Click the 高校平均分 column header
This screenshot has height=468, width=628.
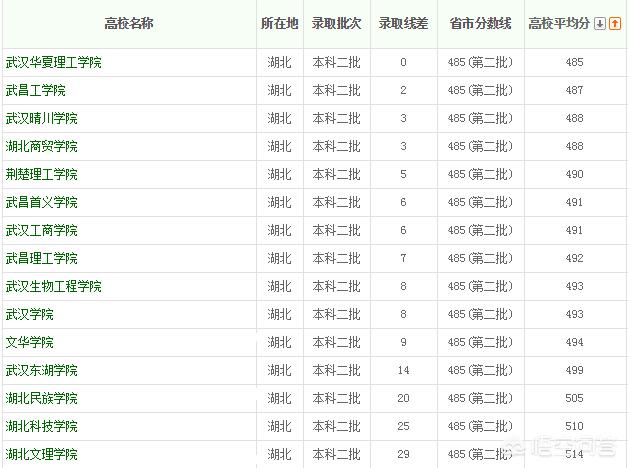(x=559, y=24)
